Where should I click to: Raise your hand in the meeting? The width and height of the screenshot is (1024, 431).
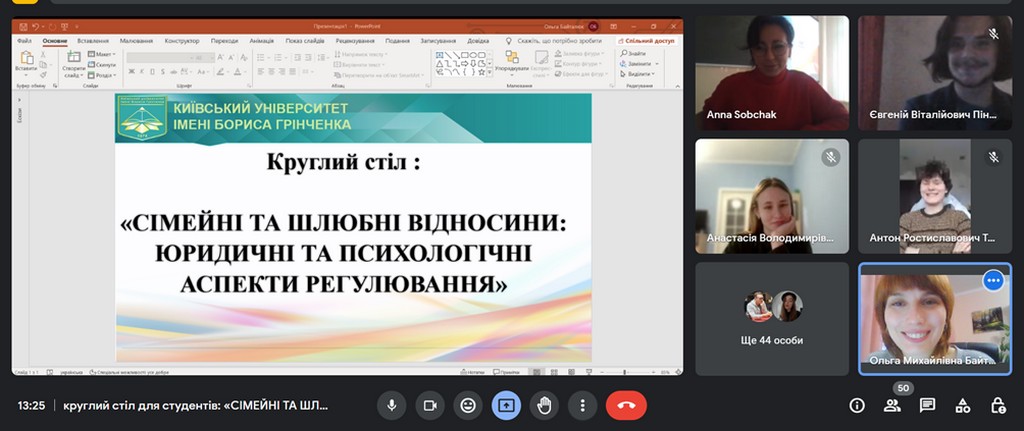(x=544, y=405)
